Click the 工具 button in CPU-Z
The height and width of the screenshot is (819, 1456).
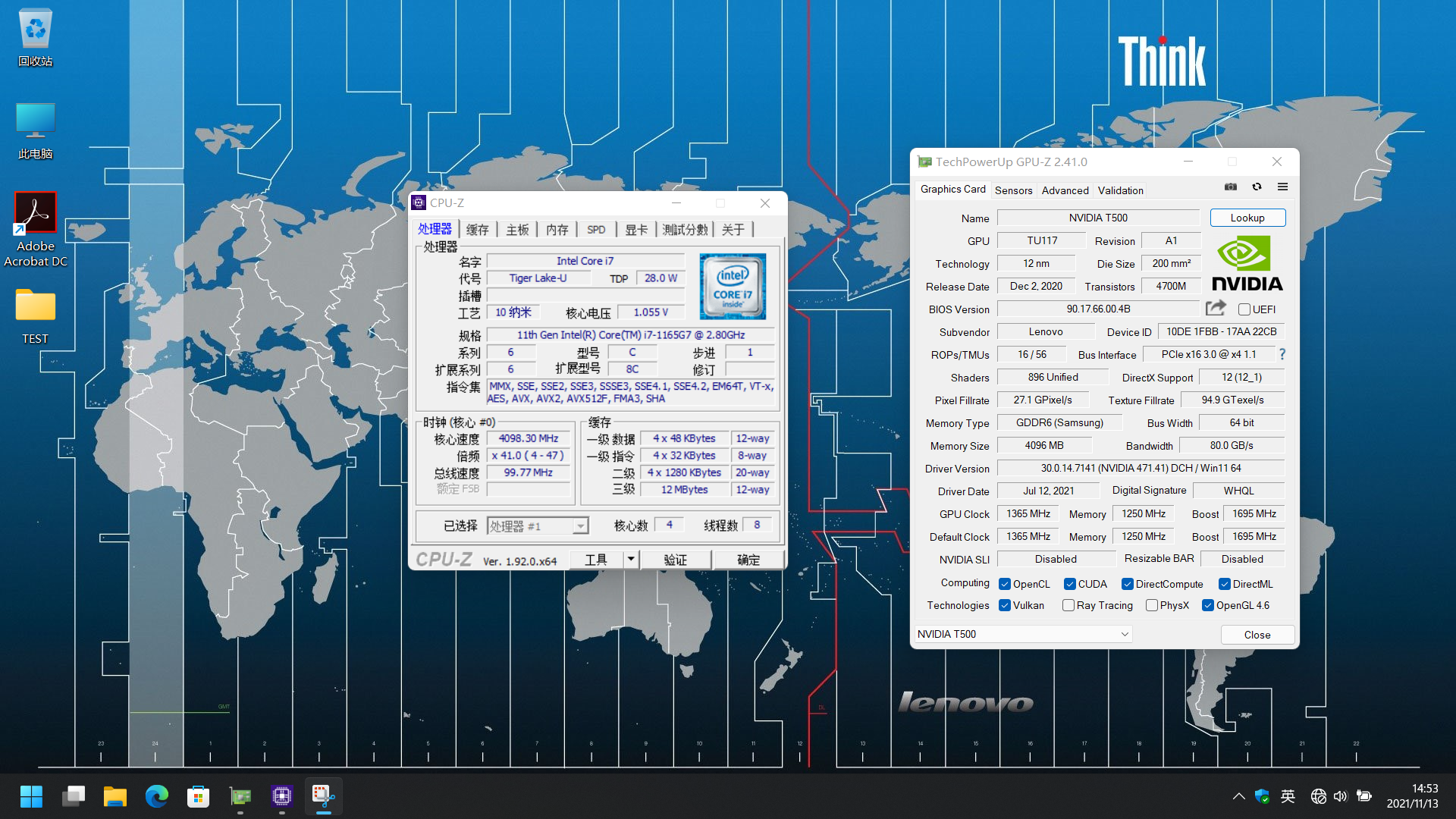(x=596, y=560)
